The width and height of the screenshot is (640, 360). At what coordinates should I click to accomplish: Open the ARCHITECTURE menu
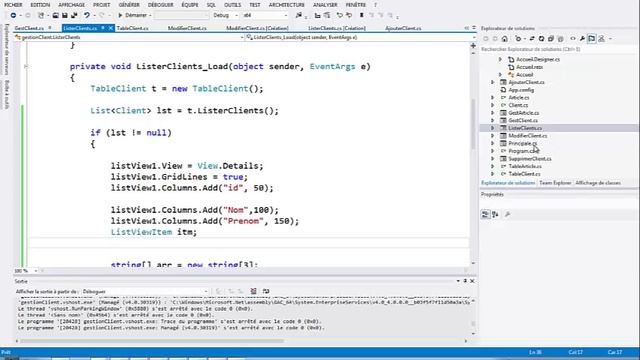coord(287,5)
